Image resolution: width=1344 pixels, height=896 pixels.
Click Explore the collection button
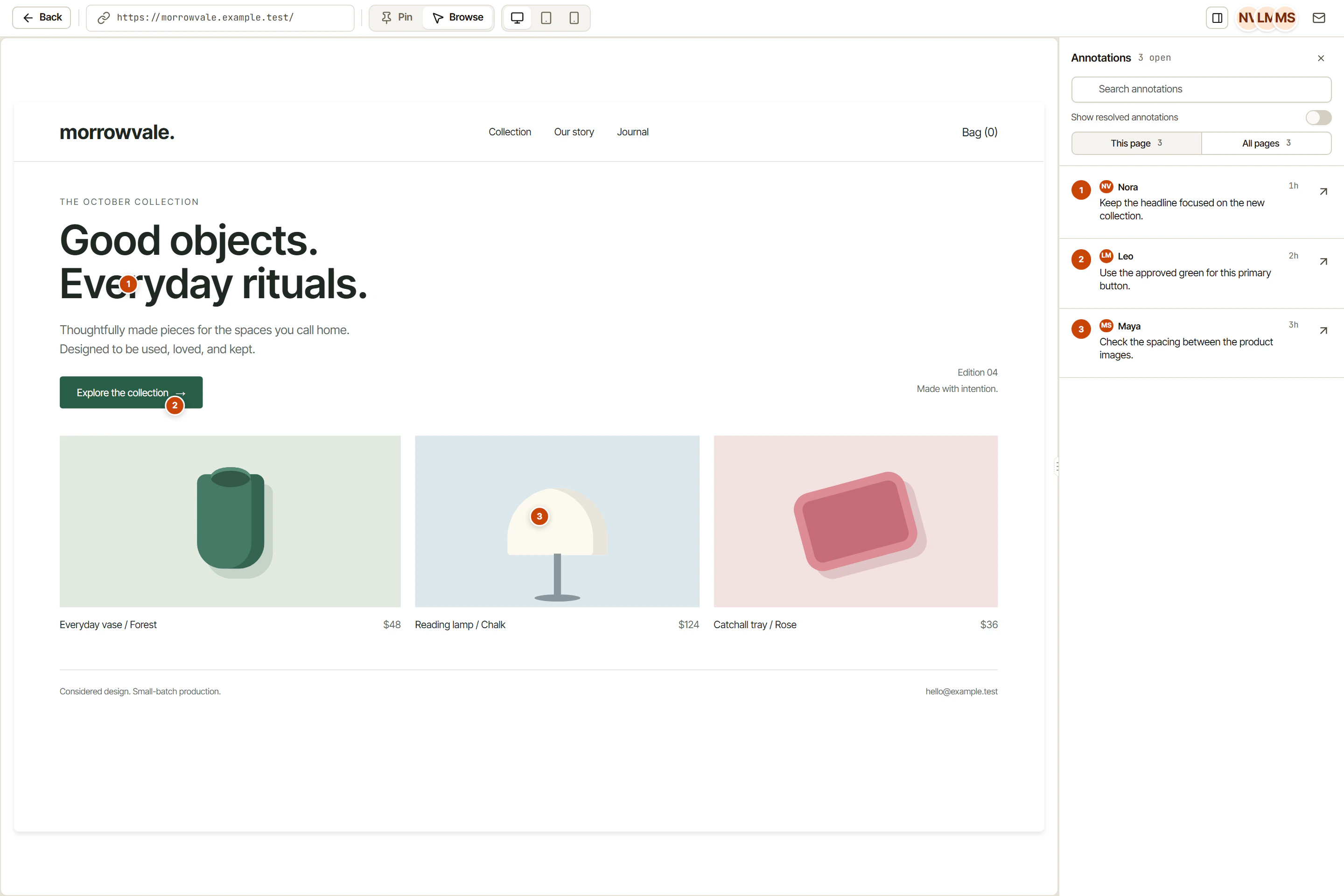click(x=131, y=392)
